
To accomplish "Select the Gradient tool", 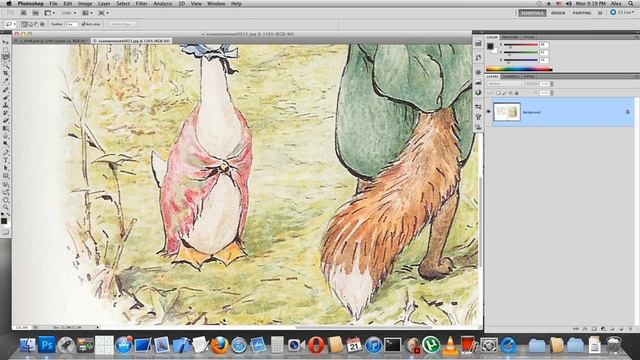I will (x=6, y=128).
